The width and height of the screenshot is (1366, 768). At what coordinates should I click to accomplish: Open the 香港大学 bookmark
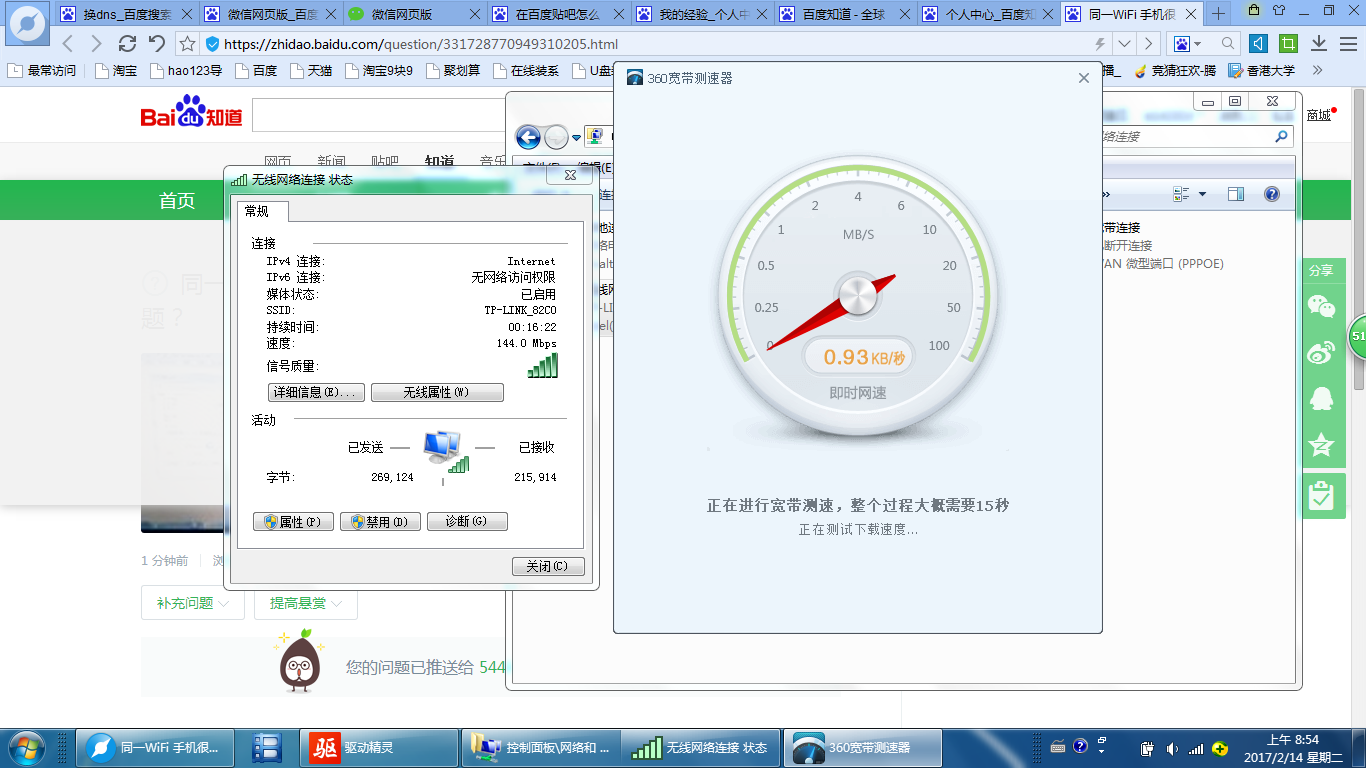click(x=1262, y=70)
